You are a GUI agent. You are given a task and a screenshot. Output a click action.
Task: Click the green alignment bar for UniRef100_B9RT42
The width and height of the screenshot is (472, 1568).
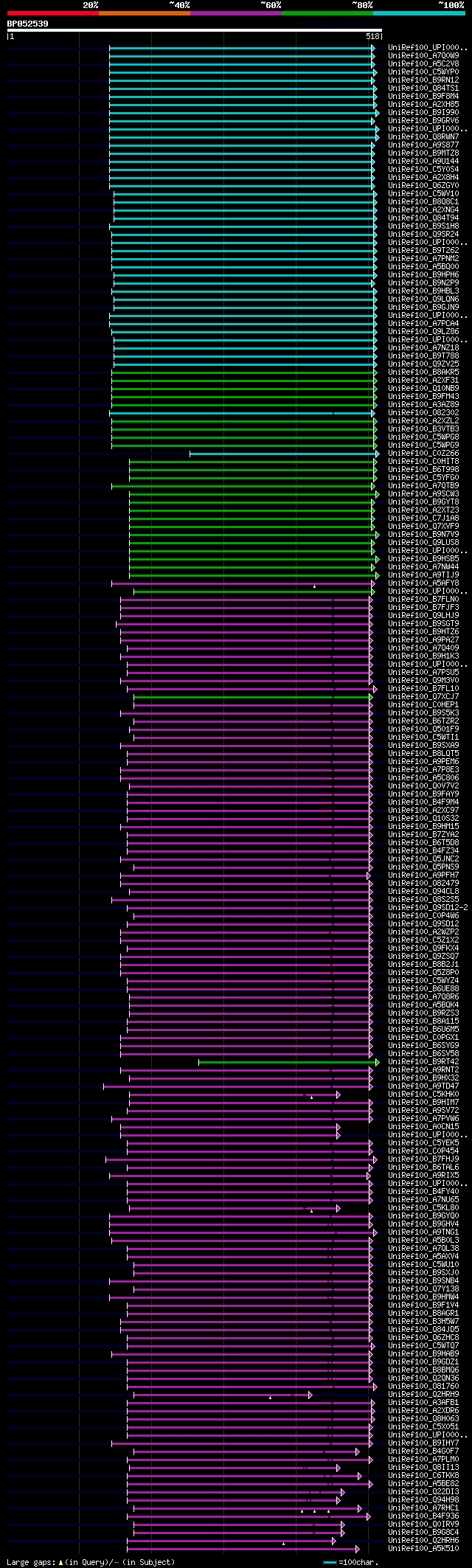click(x=288, y=1062)
